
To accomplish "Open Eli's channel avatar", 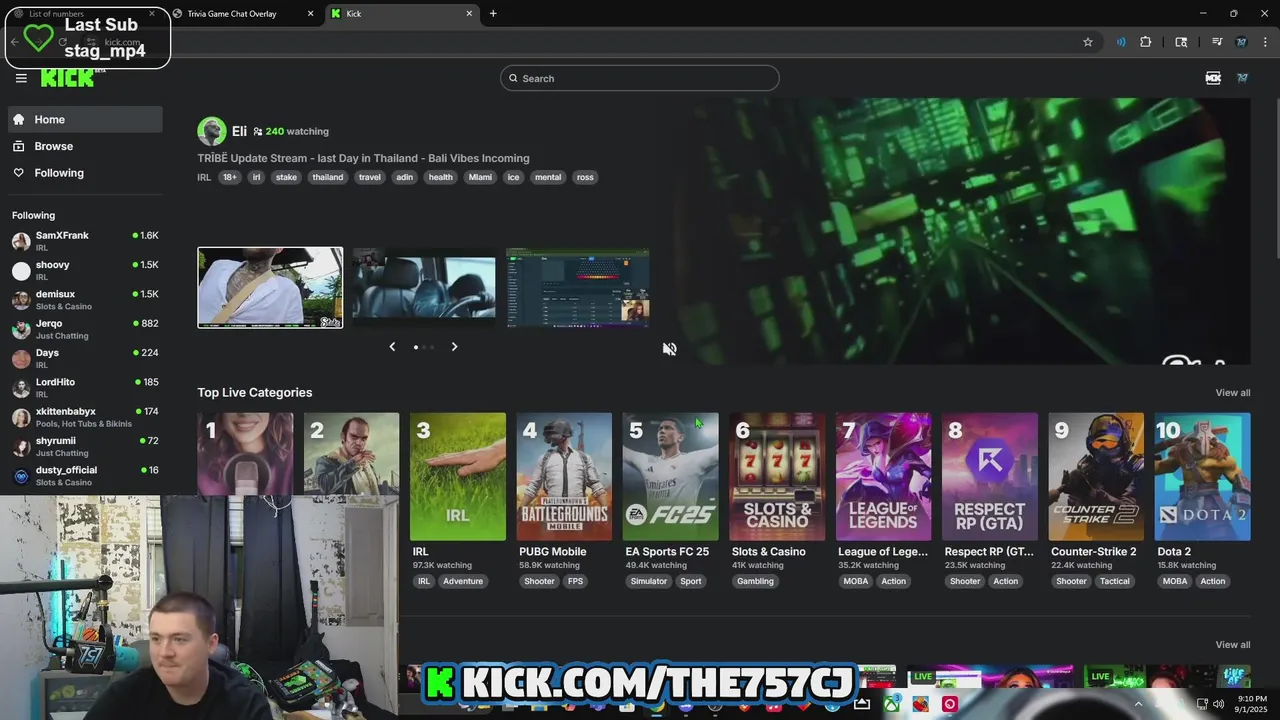I will 211,131.
